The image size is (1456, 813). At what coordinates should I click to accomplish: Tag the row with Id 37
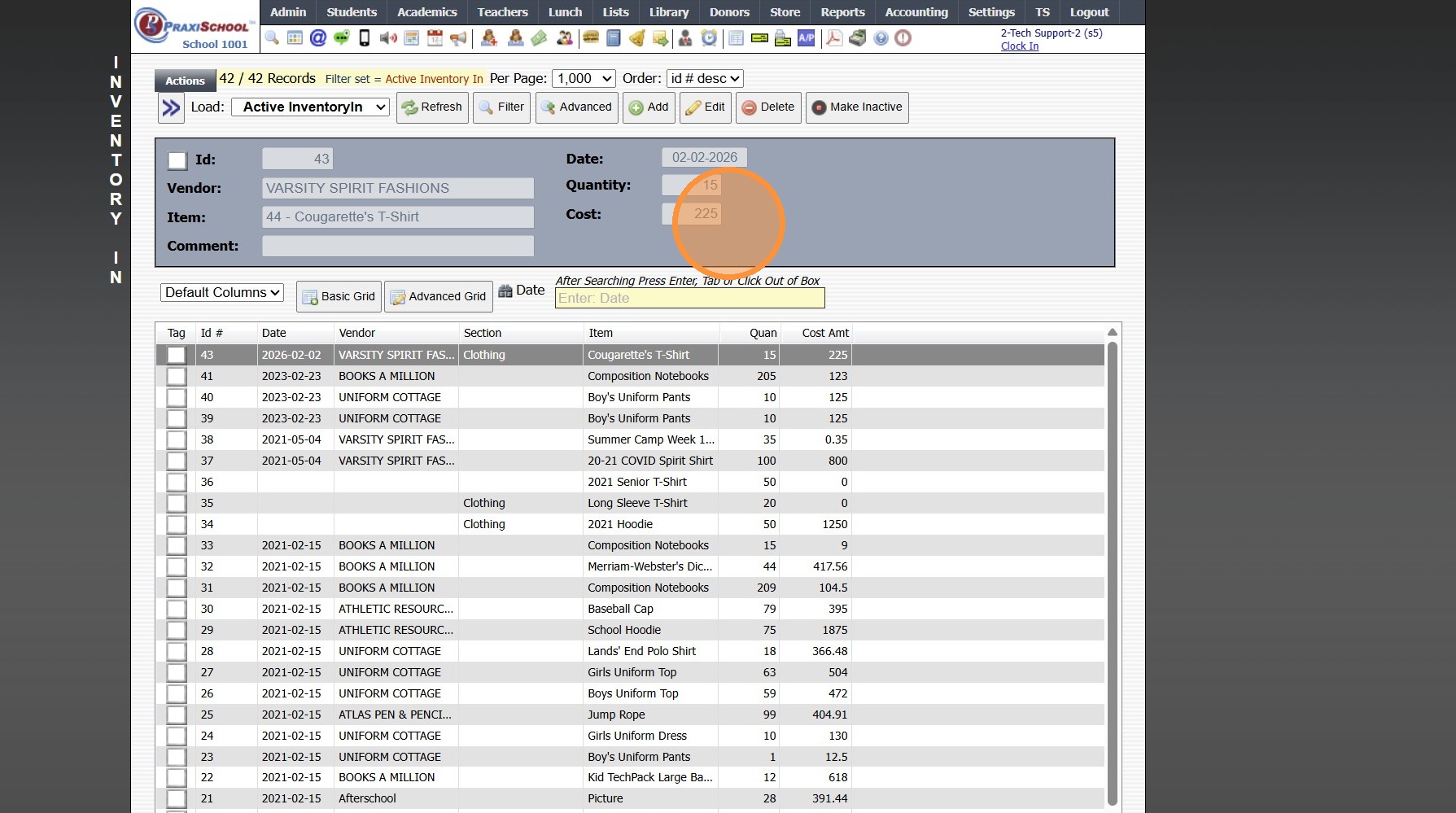[x=177, y=461]
